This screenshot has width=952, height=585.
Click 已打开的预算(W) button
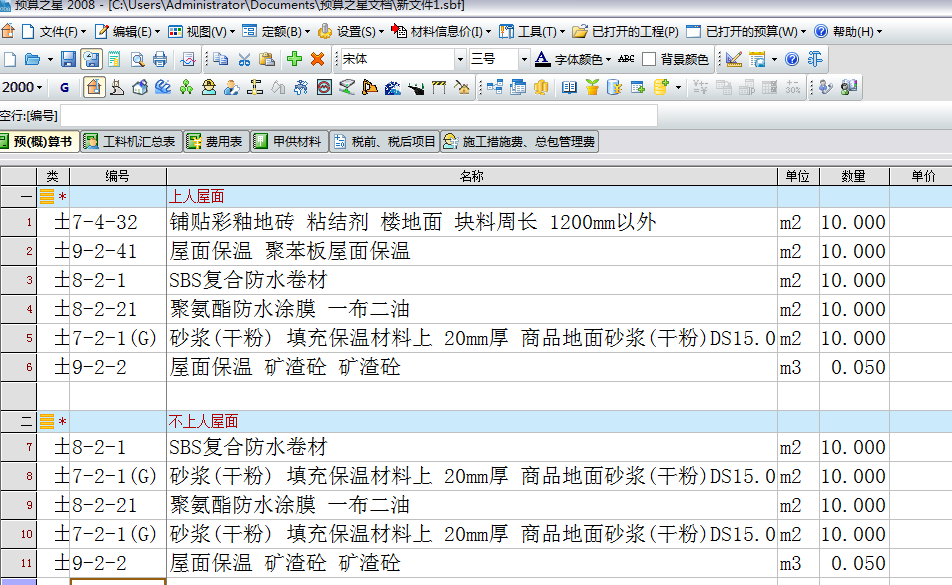[x=747, y=32]
